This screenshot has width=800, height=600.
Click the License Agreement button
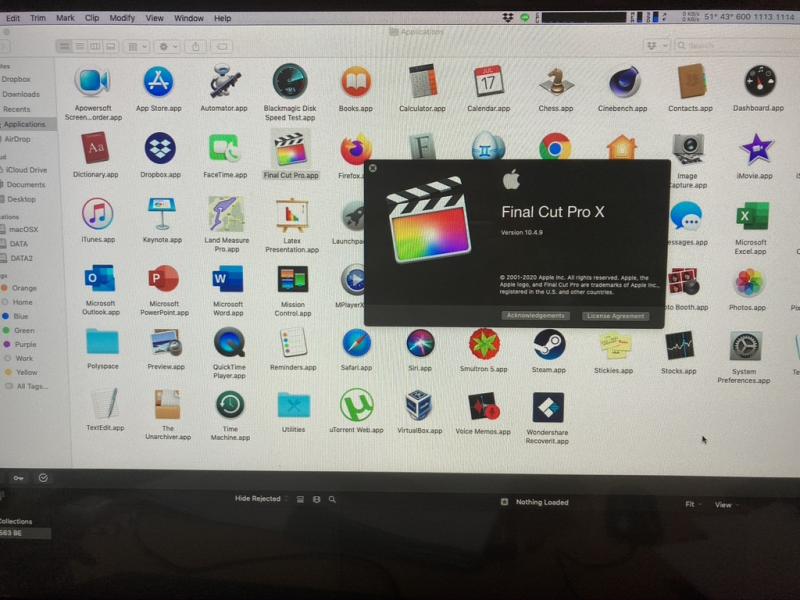[616, 316]
